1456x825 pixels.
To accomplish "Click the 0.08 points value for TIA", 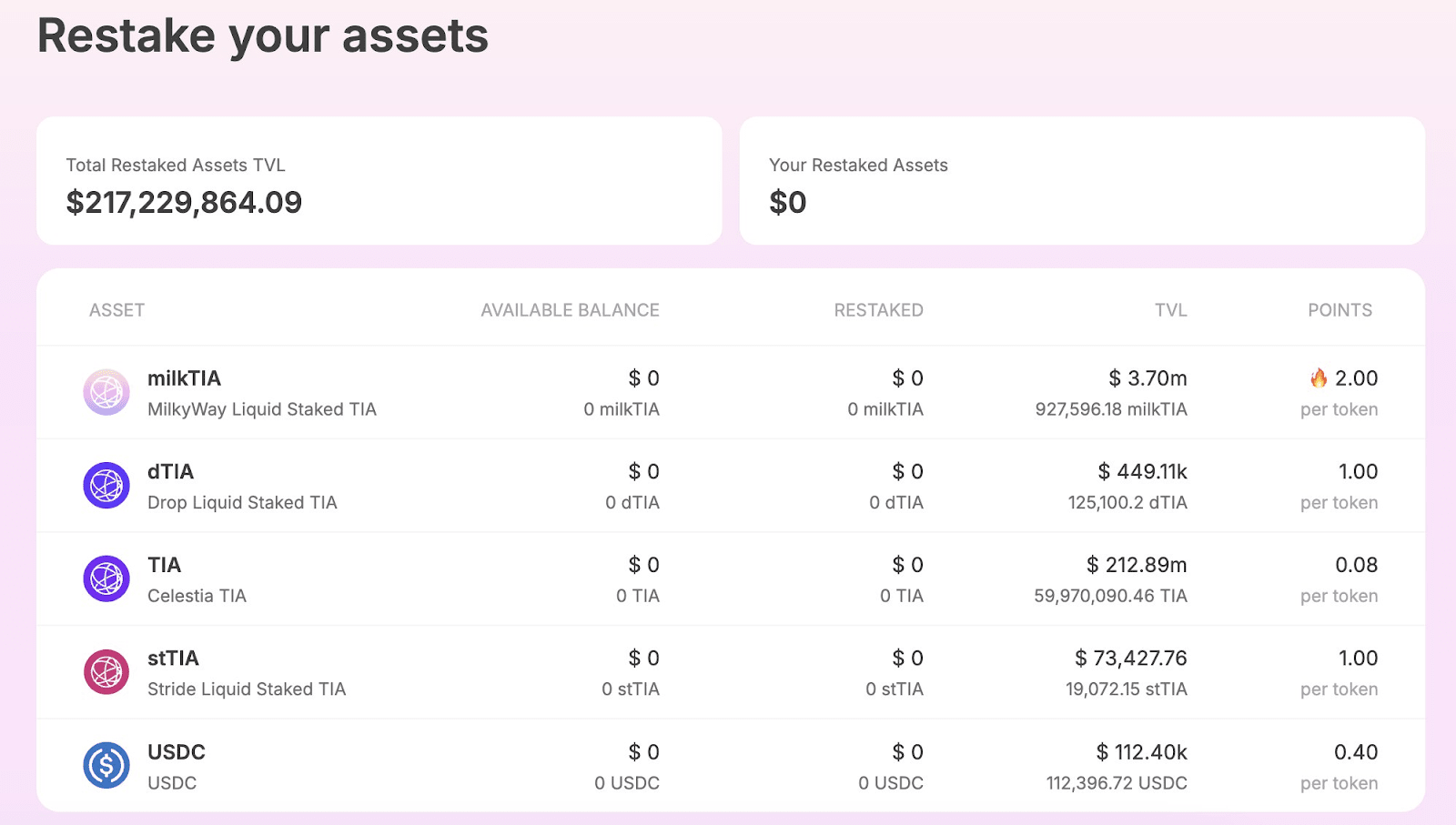I will click(x=1357, y=565).
